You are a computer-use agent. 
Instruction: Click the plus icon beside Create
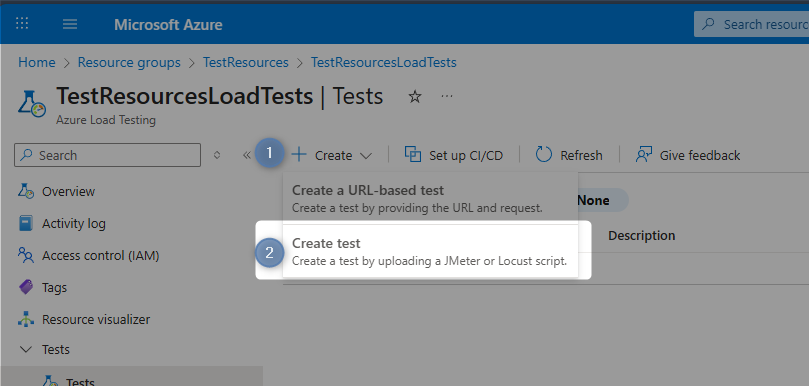(299, 154)
